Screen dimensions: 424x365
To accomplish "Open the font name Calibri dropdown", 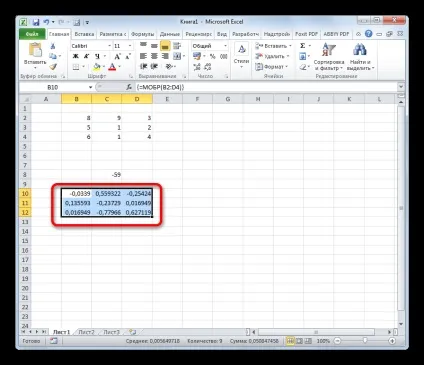I will point(109,46).
